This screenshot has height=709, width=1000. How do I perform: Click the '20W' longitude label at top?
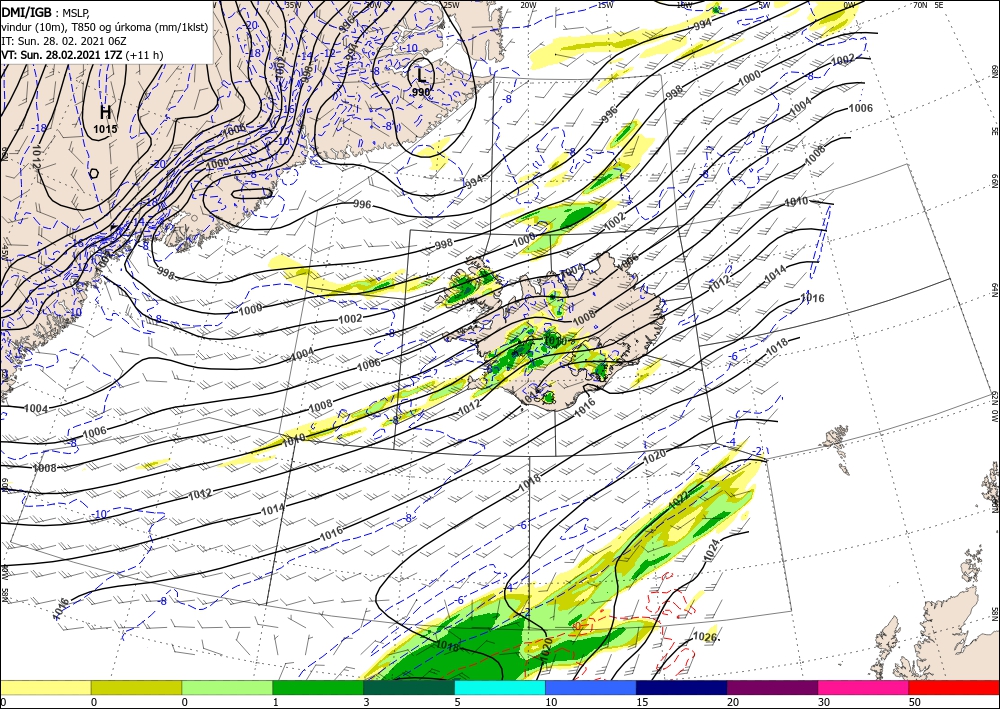click(x=527, y=5)
